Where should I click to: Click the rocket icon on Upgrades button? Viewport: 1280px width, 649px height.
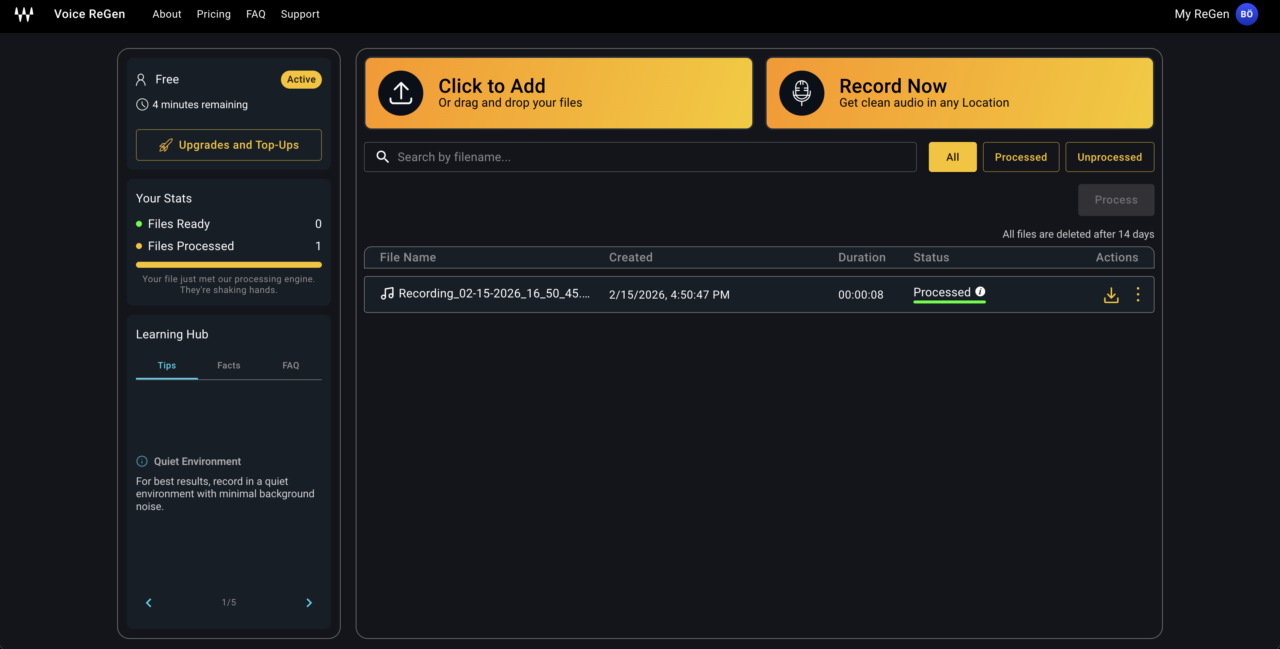[x=166, y=145]
